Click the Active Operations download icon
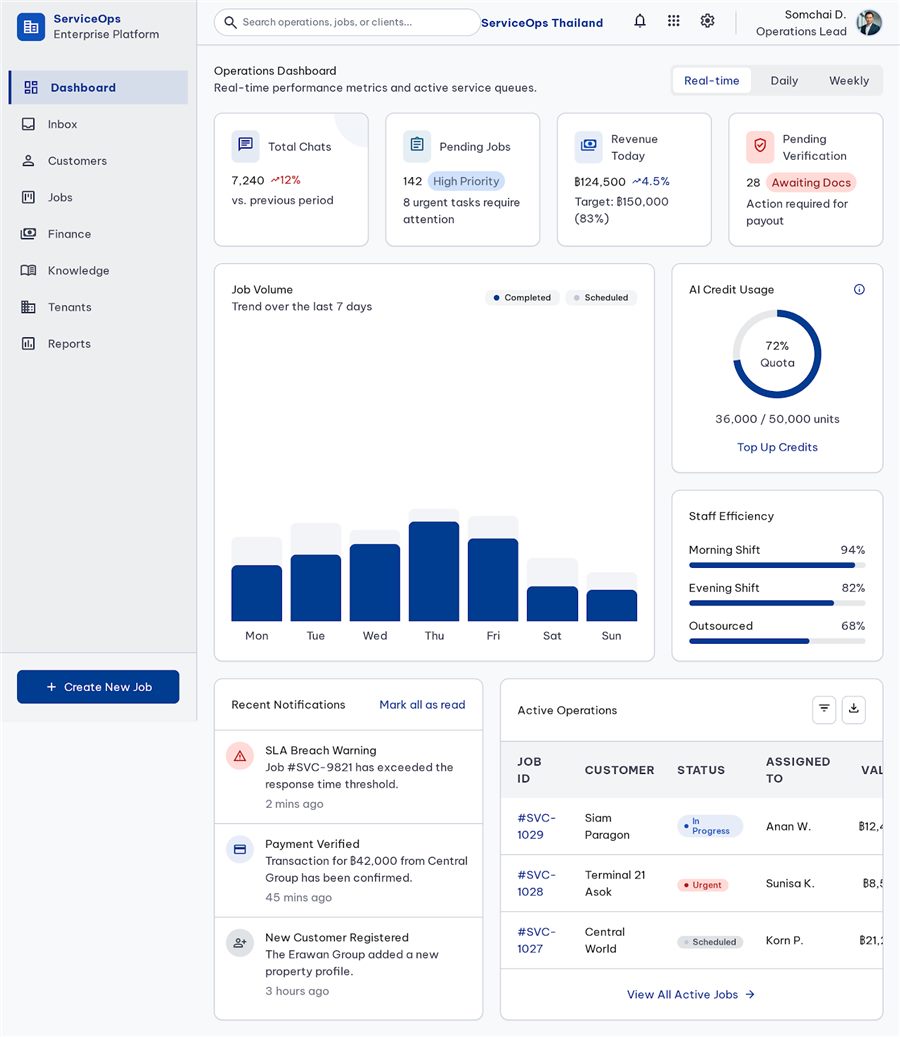Screen dimensions: 900x1037 pos(854,709)
